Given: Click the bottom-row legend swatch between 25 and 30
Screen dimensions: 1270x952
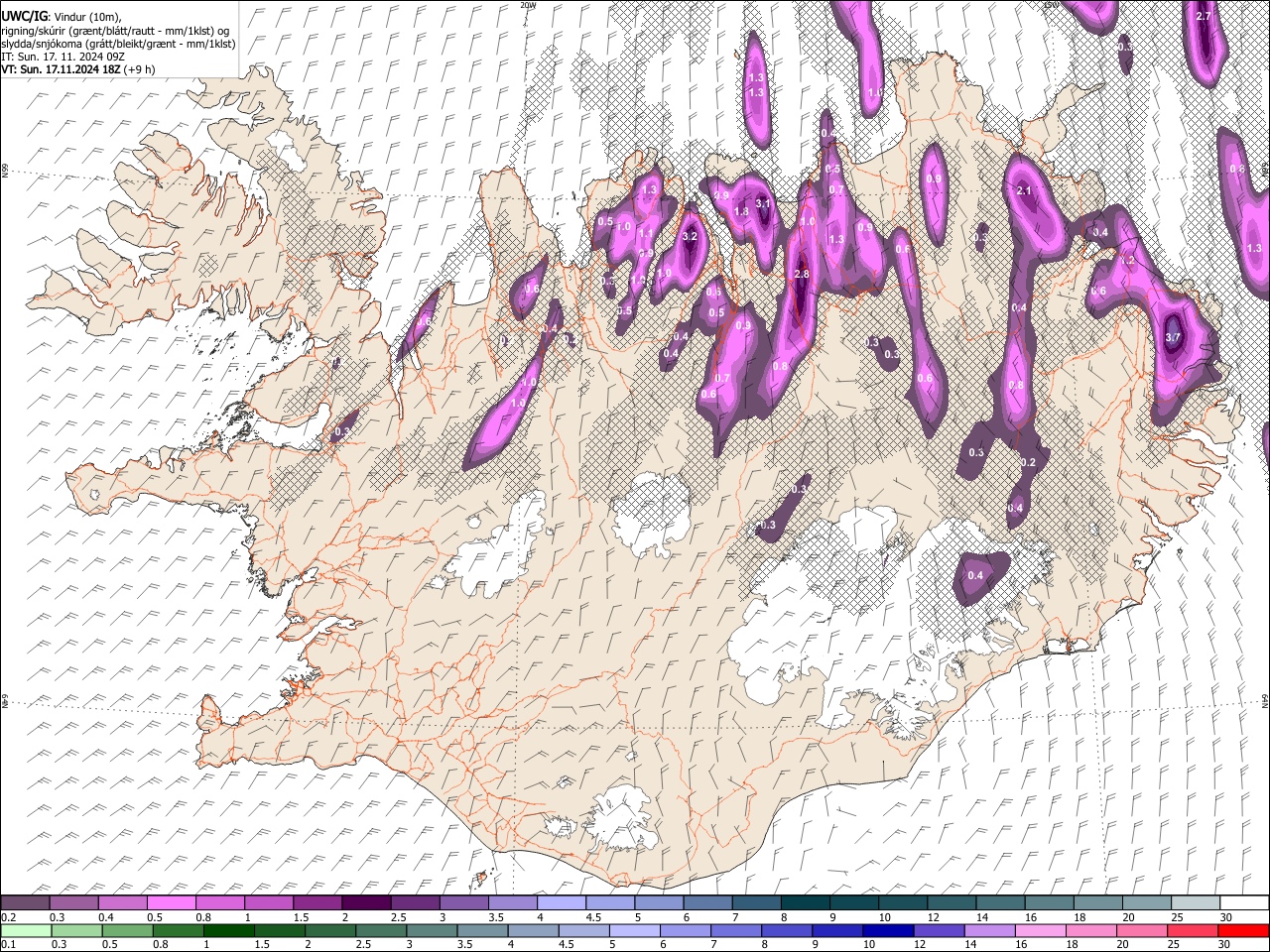Looking at the screenshot, I should 1194,930.
